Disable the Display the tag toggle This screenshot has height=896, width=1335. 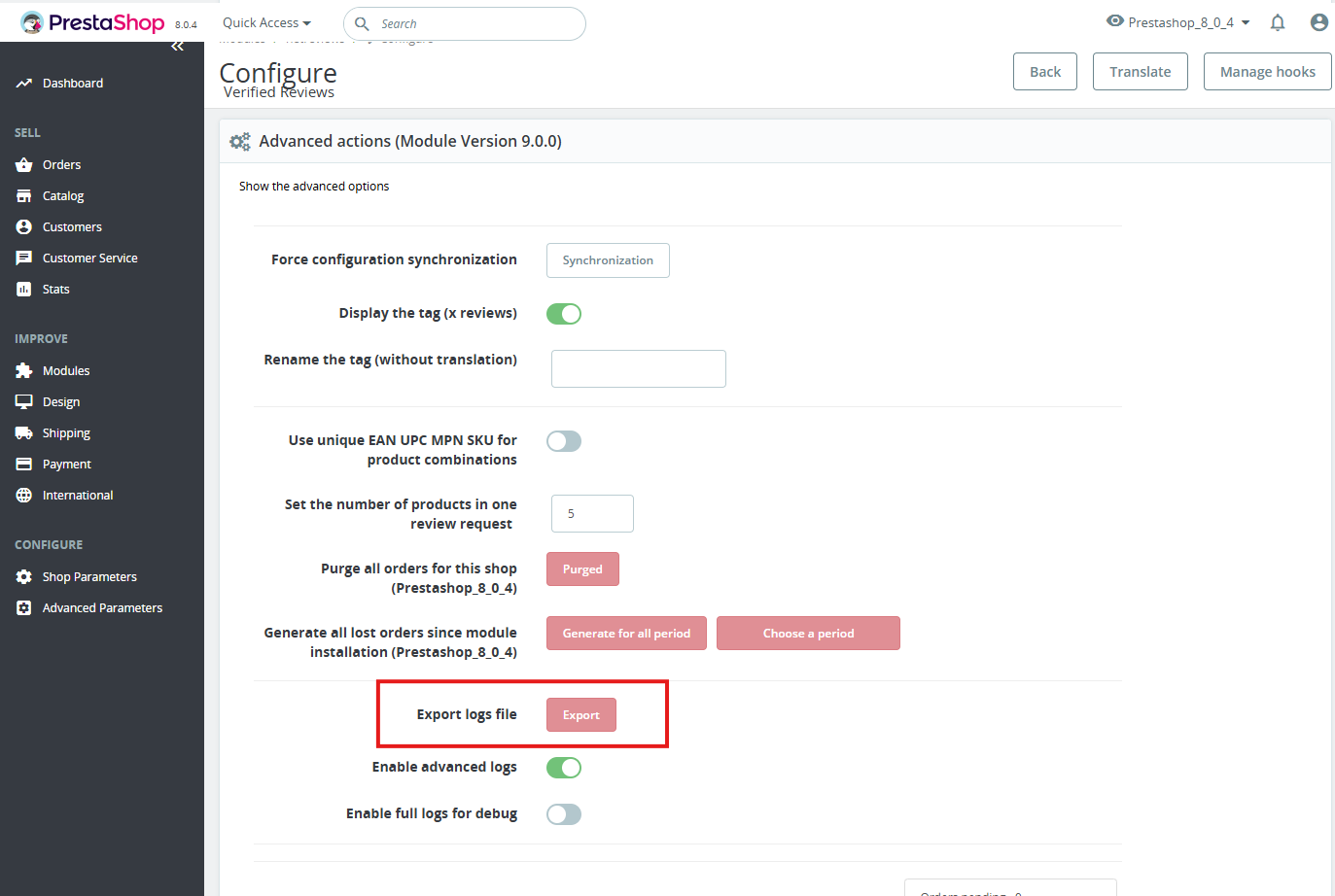[x=564, y=314]
